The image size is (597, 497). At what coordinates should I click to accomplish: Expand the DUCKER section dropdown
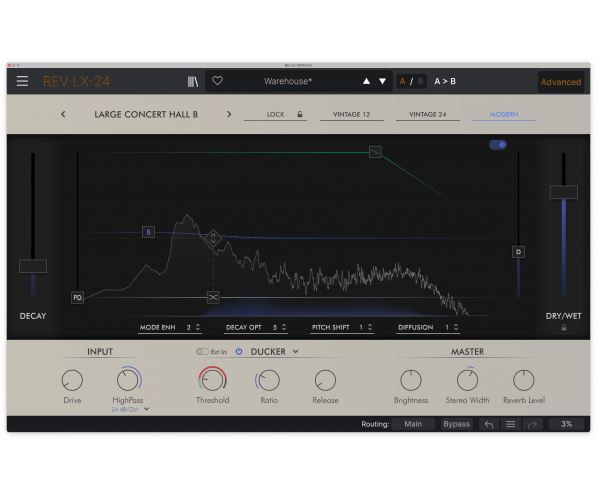point(295,352)
